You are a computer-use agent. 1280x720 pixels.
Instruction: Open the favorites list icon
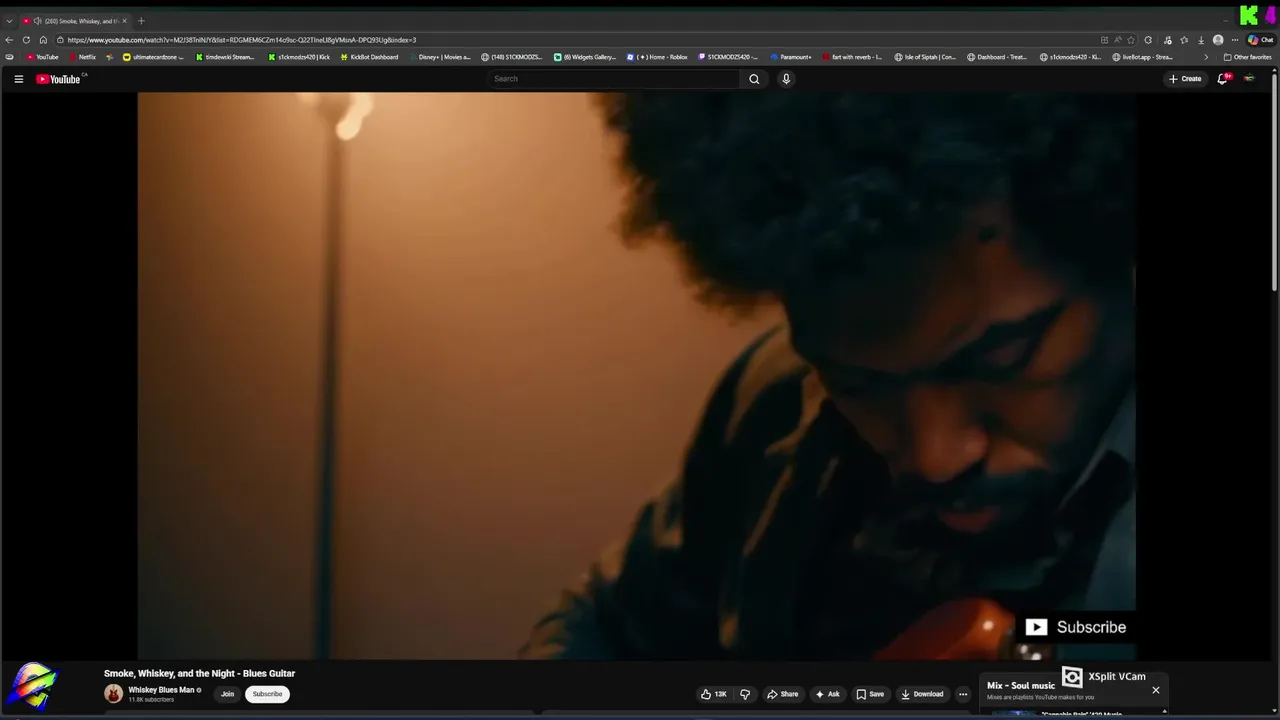click(1184, 40)
